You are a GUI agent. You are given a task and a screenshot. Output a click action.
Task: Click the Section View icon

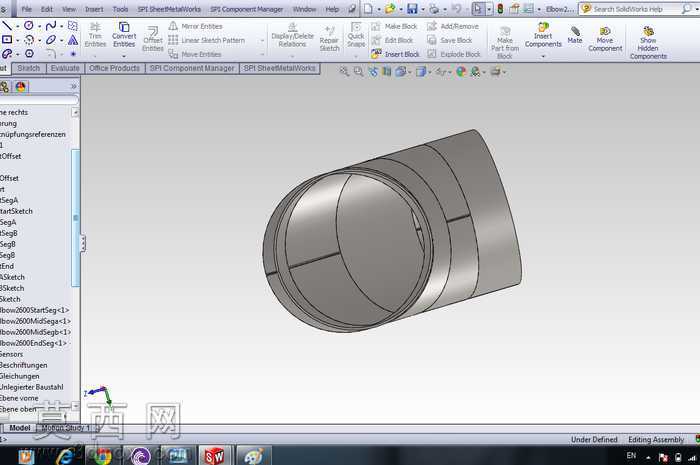pos(387,71)
